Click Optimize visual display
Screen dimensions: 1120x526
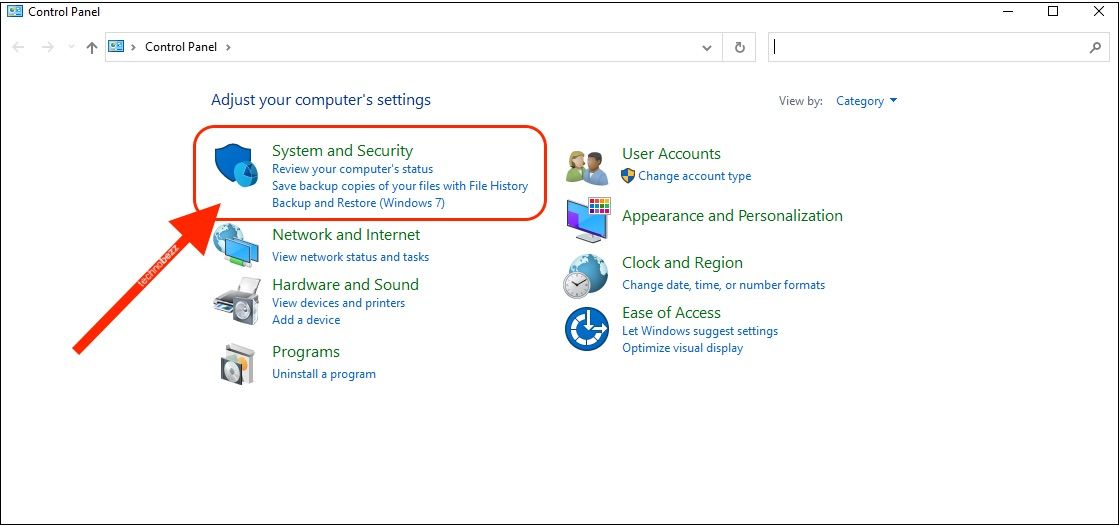coord(683,348)
